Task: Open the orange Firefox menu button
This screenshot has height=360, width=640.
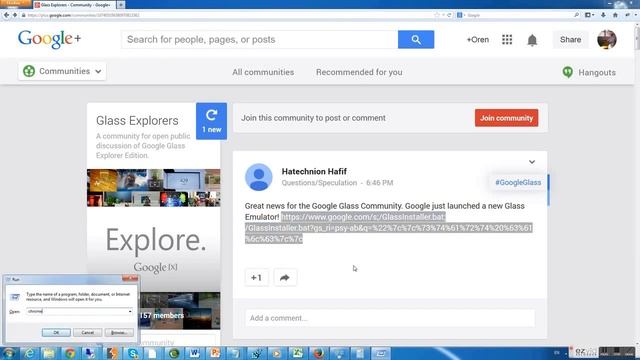Action: [16, 4]
